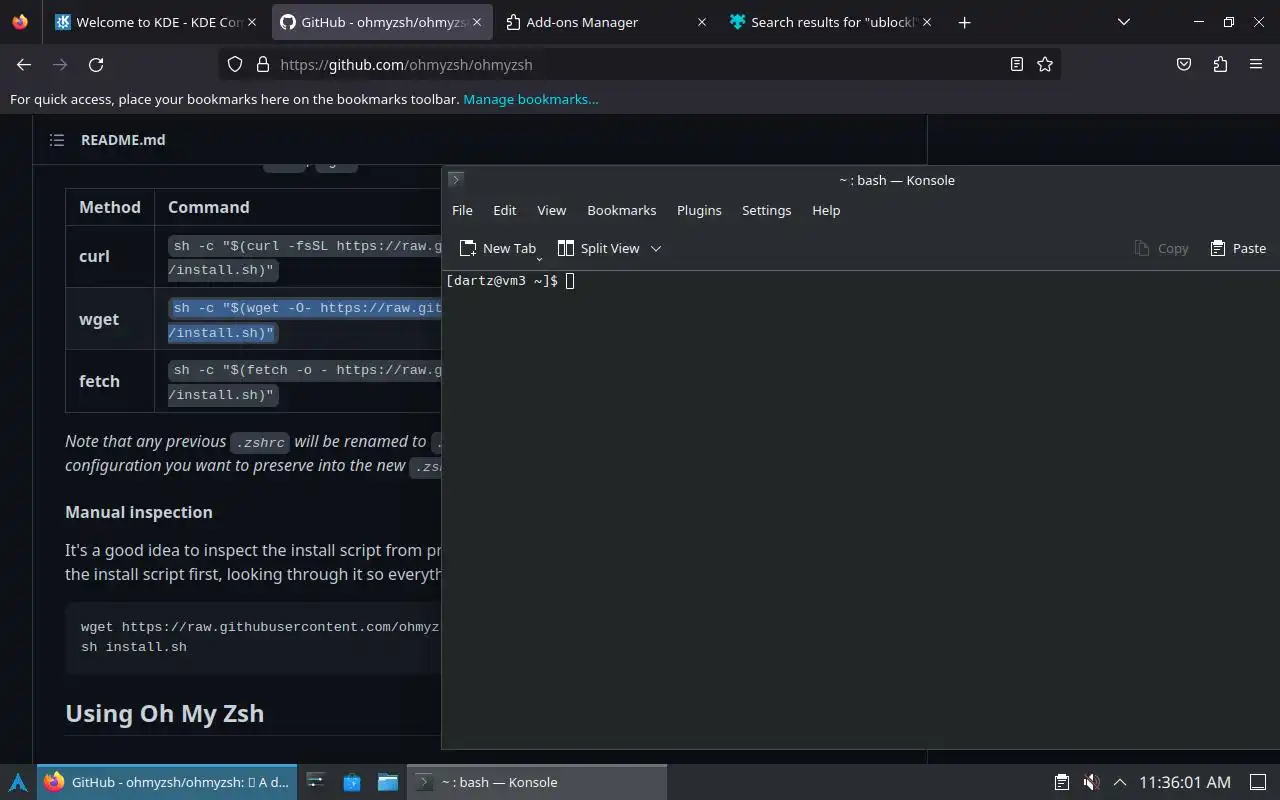This screenshot has height=800, width=1280.
Task: Click the .zshrc inline code
Action: 260,442
